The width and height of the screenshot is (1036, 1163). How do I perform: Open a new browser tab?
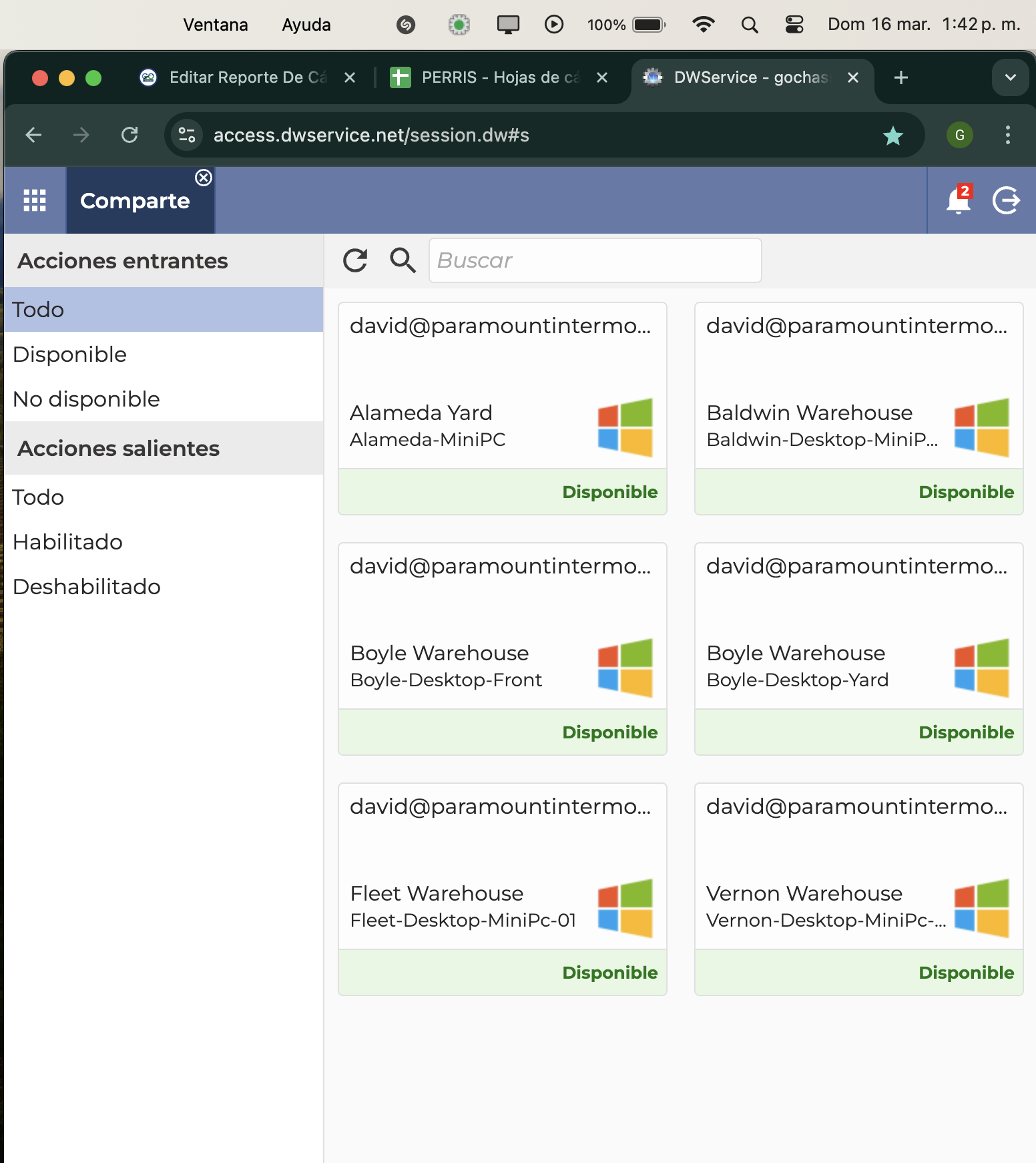point(901,77)
